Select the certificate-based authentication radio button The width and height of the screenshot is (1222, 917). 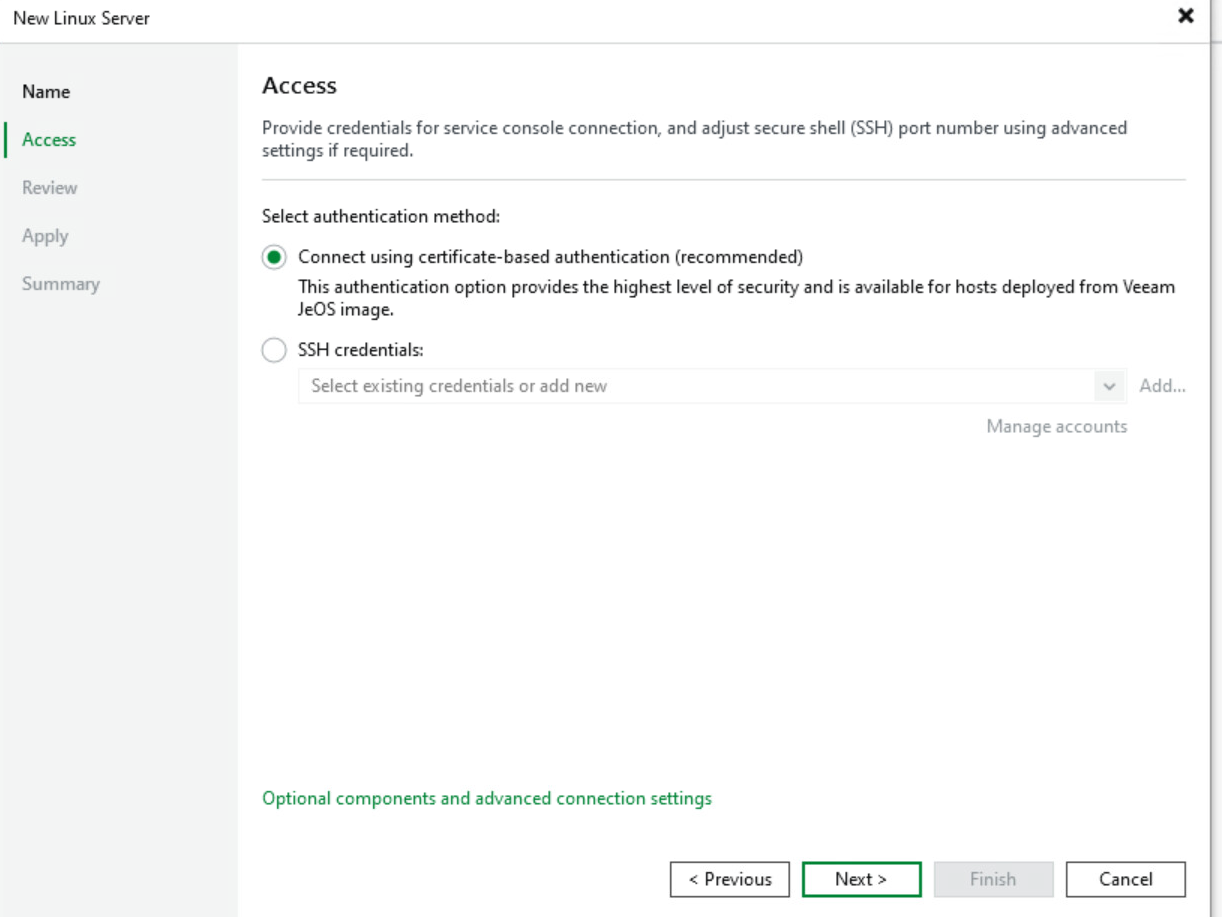(273, 257)
